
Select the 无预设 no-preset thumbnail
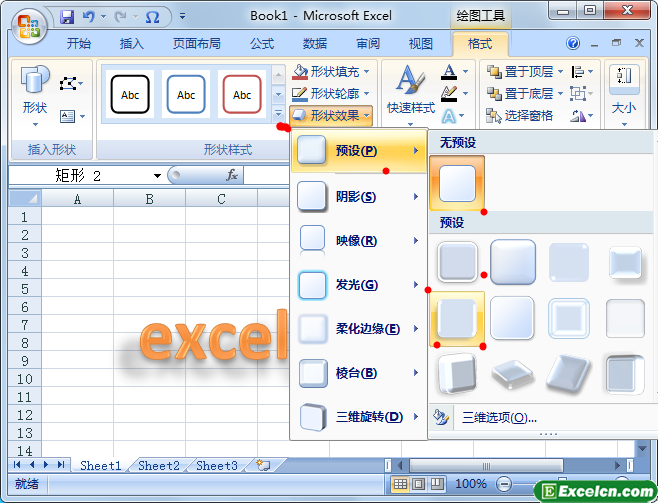tap(457, 183)
